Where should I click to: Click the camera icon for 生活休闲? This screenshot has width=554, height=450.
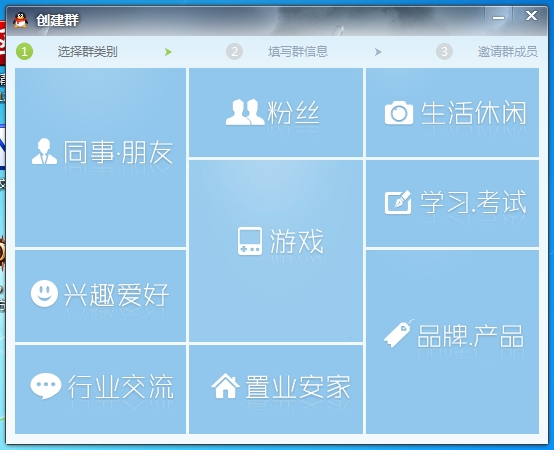pos(399,113)
